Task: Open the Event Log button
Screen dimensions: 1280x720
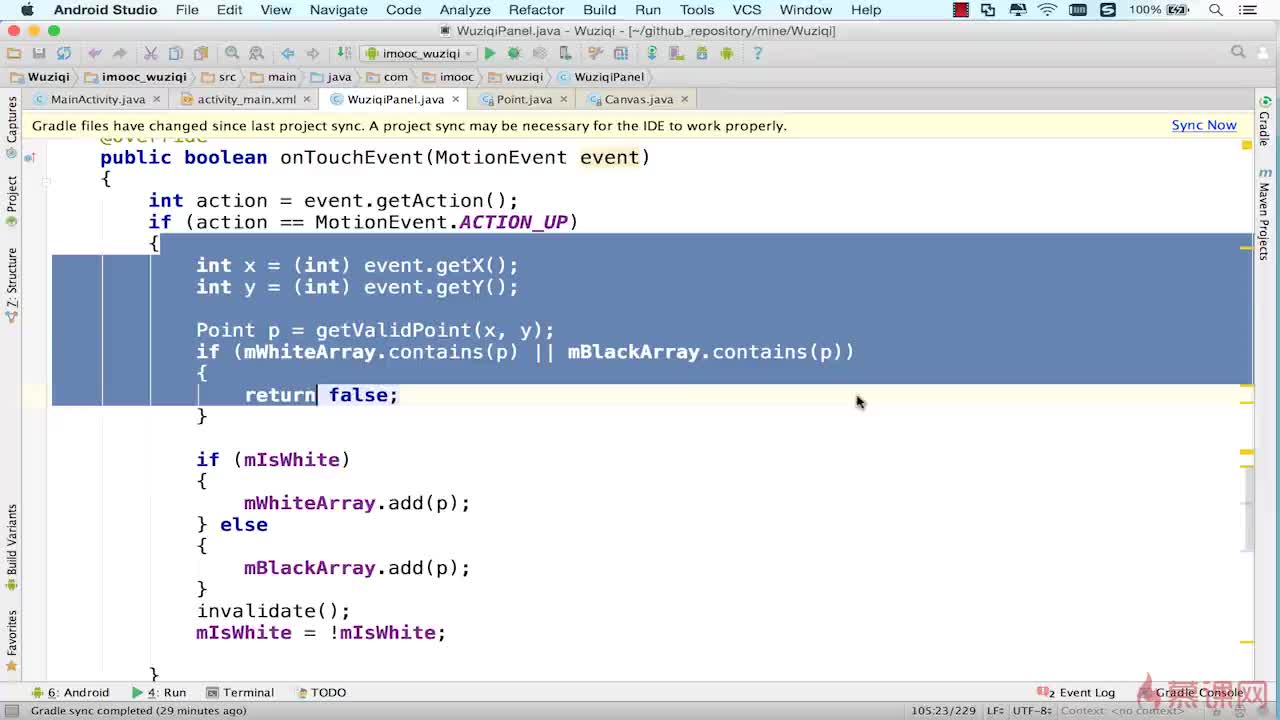Action: tap(1077, 692)
